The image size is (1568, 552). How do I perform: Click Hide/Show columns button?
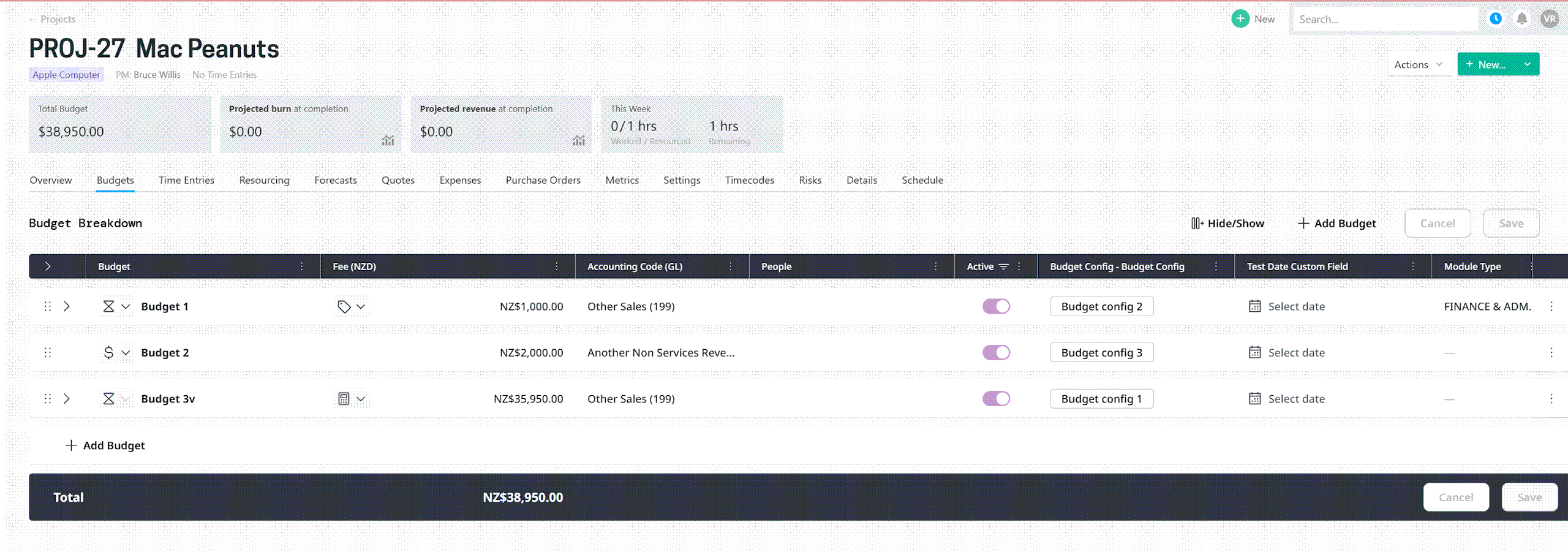[x=1227, y=224]
